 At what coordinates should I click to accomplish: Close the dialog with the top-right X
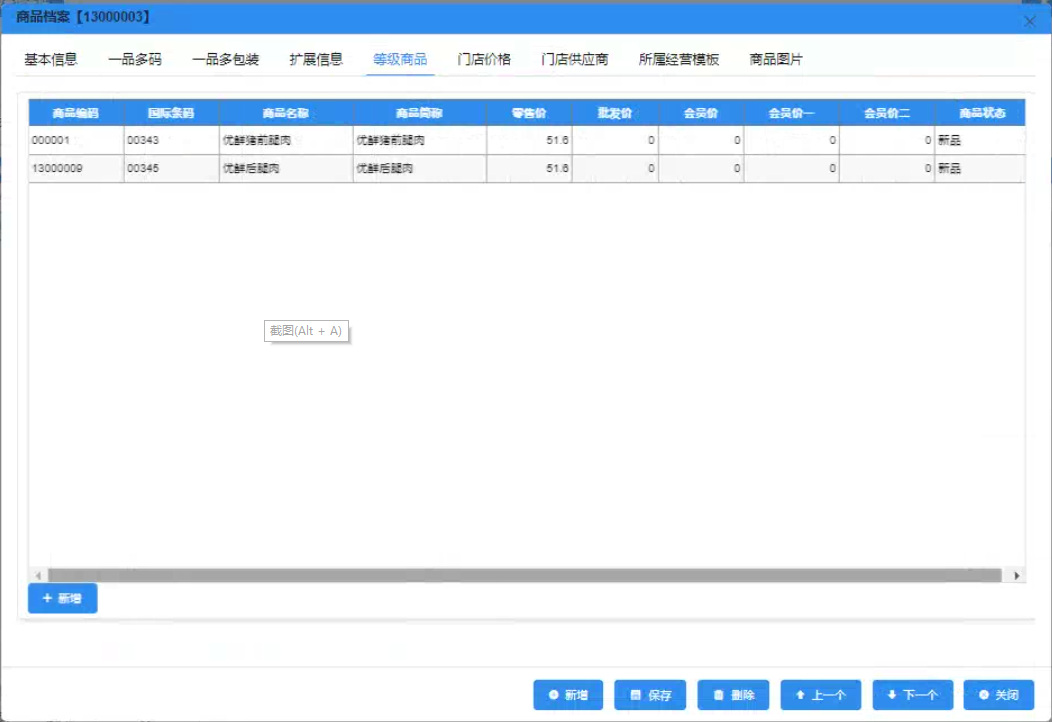[x=1030, y=21]
